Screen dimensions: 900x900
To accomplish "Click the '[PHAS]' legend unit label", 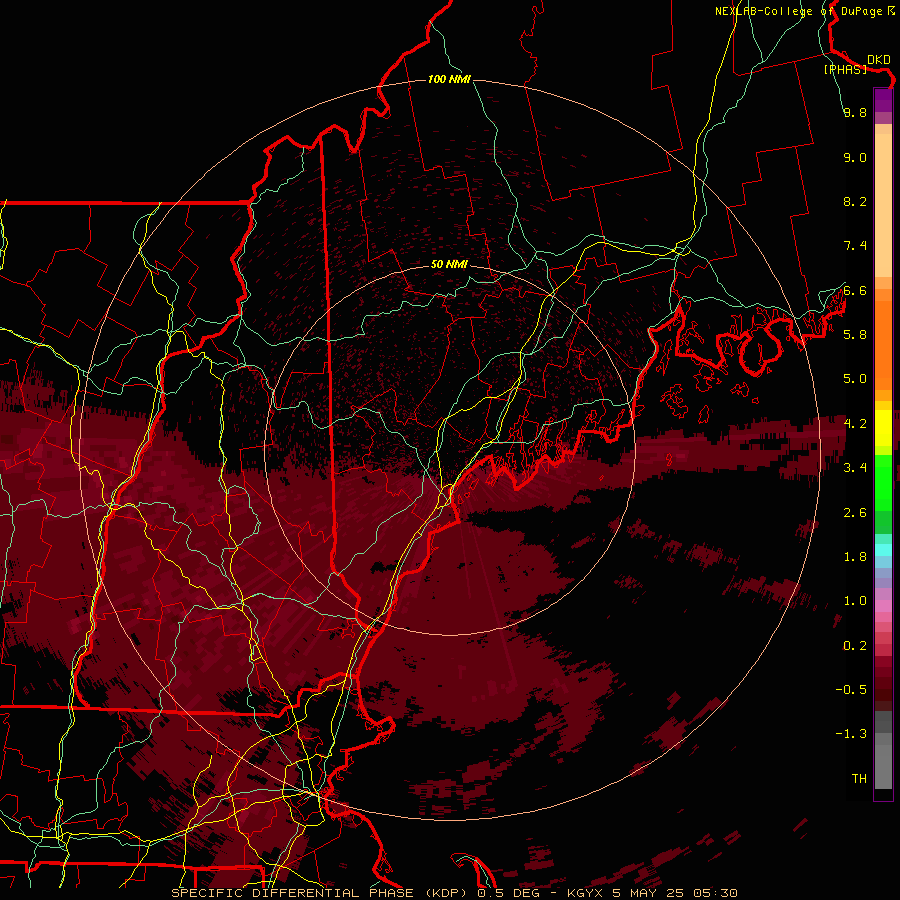I will click(x=845, y=69).
